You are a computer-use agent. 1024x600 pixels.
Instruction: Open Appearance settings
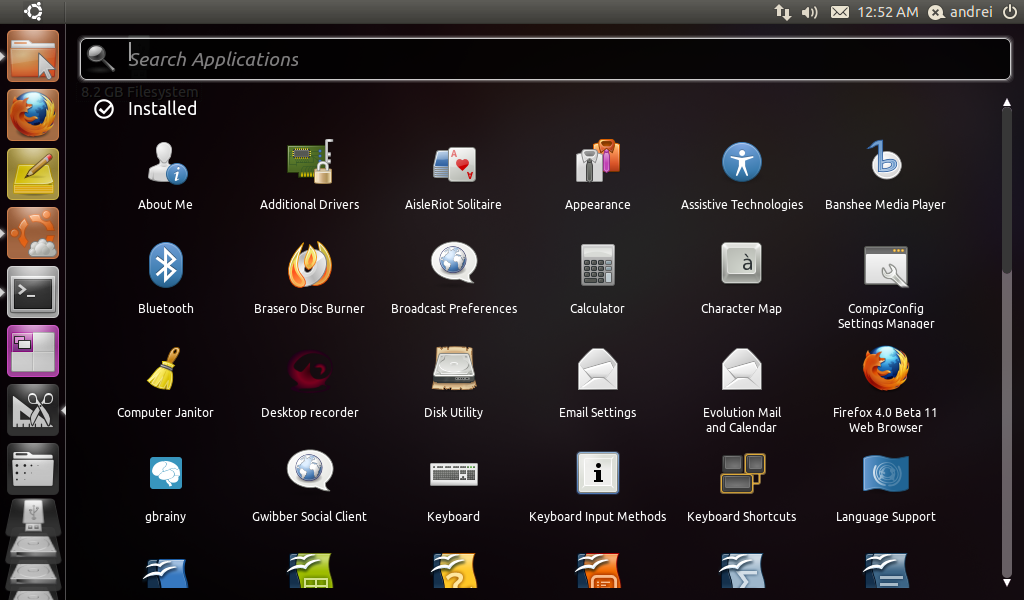point(598,176)
